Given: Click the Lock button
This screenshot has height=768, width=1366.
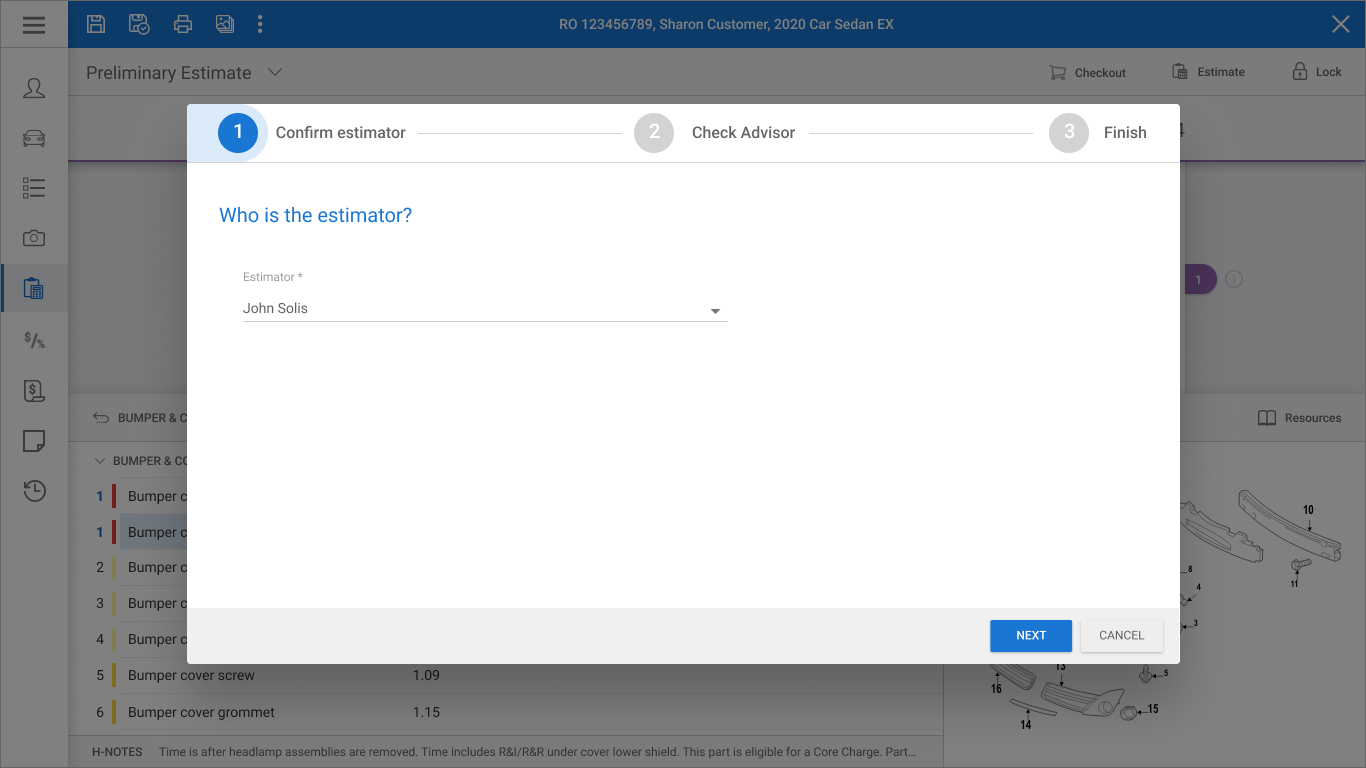Looking at the screenshot, I should [x=1316, y=72].
